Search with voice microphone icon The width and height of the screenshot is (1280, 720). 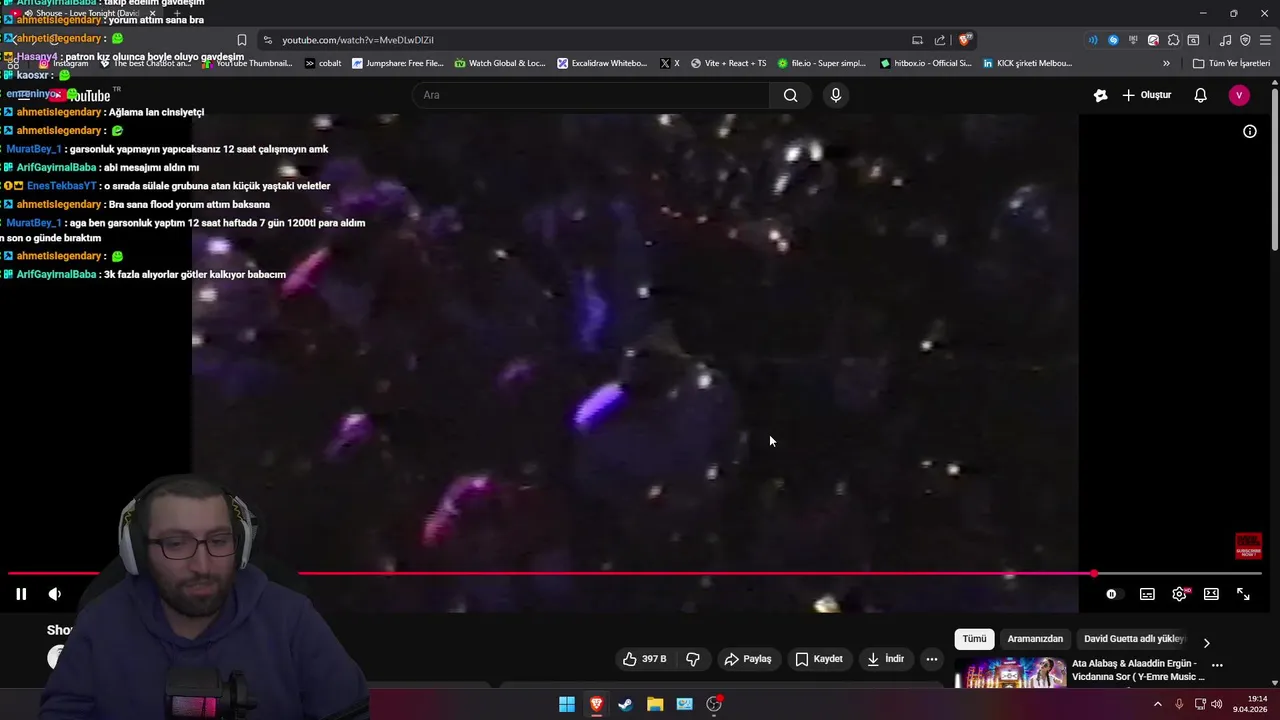pos(836,95)
